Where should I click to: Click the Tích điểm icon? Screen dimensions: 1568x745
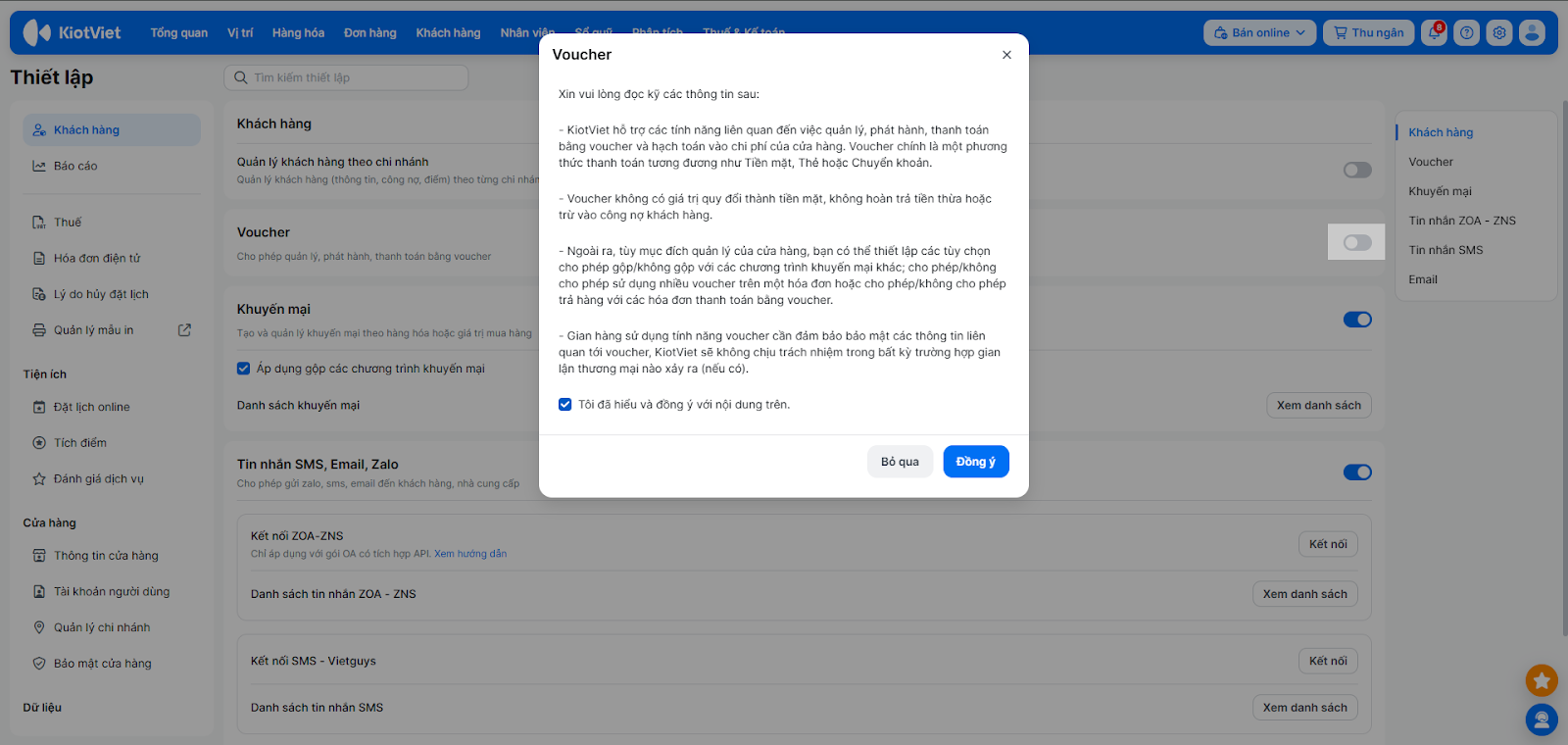[x=39, y=443]
